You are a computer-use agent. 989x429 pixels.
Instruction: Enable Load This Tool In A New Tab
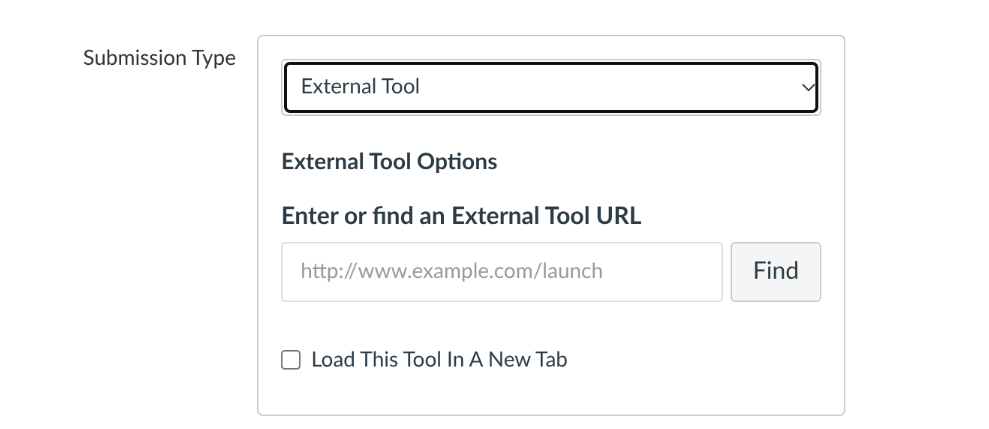pos(291,360)
